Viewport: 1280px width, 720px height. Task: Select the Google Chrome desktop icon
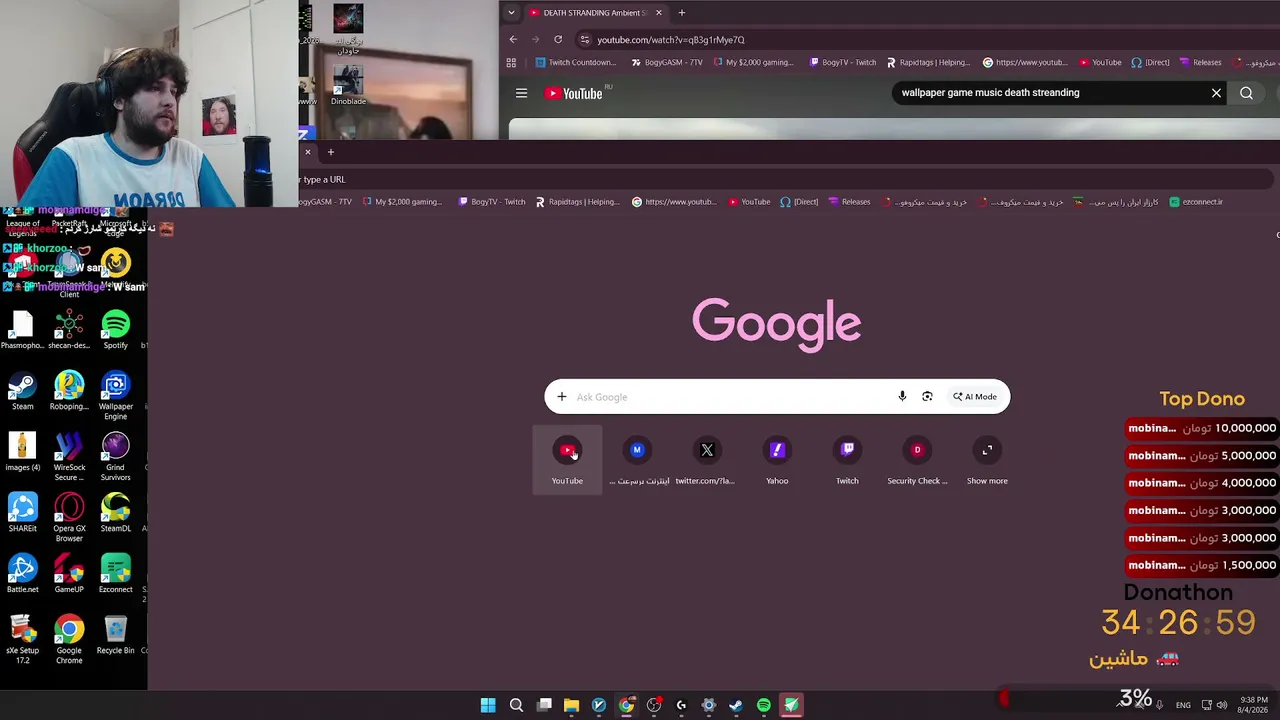[69, 640]
